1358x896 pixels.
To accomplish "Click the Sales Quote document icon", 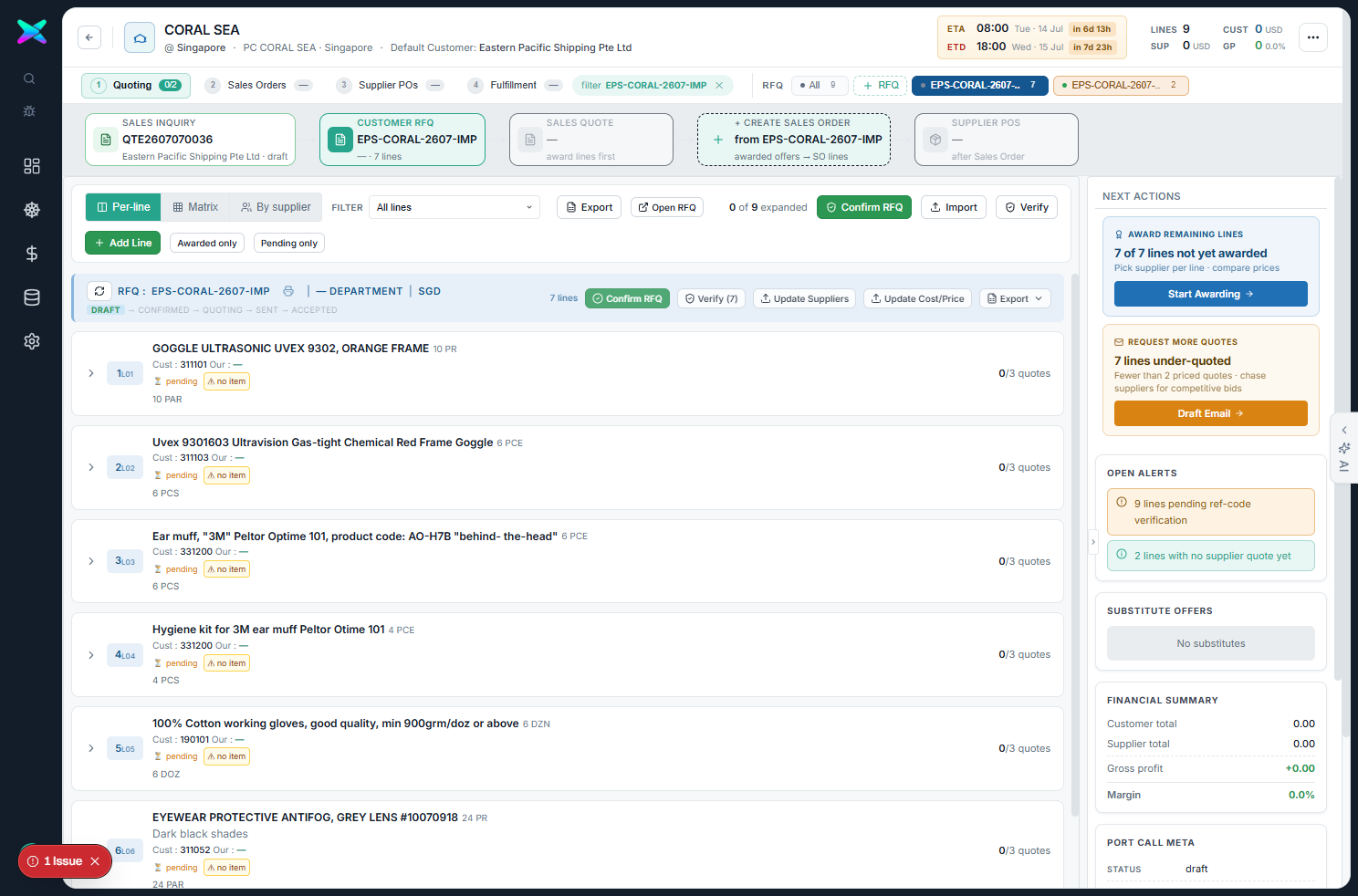I will coord(530,140).
